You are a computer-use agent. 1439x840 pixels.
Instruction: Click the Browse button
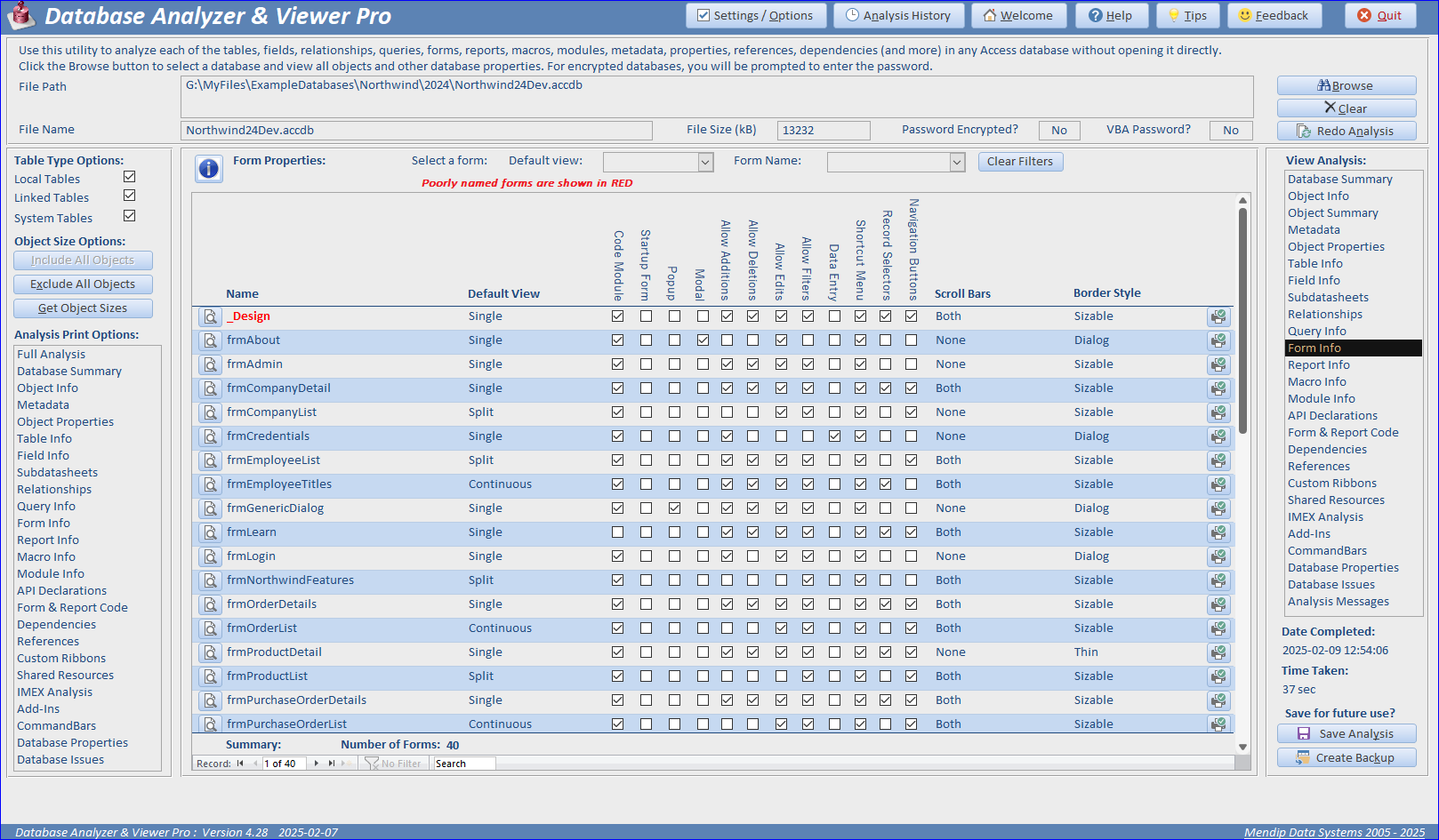(x=1347, y=85)
